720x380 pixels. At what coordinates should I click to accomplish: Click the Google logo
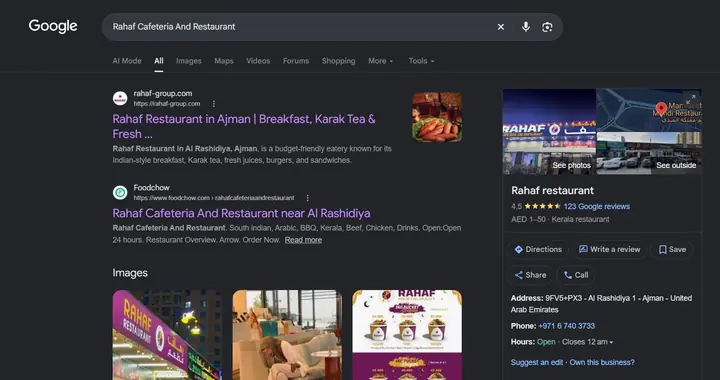(x=53, y=27)
